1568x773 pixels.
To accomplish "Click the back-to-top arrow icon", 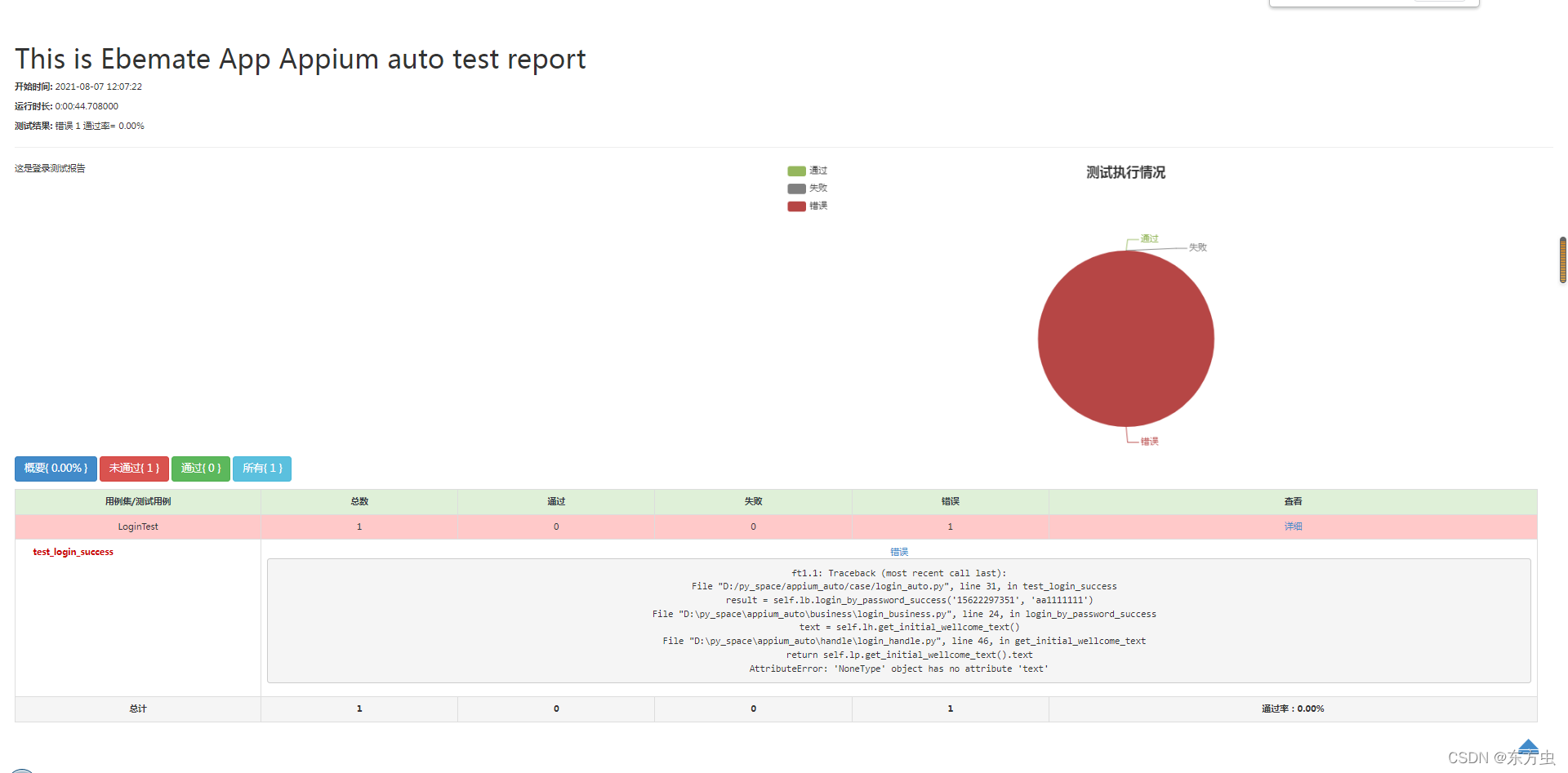I will click(1528, 747).
